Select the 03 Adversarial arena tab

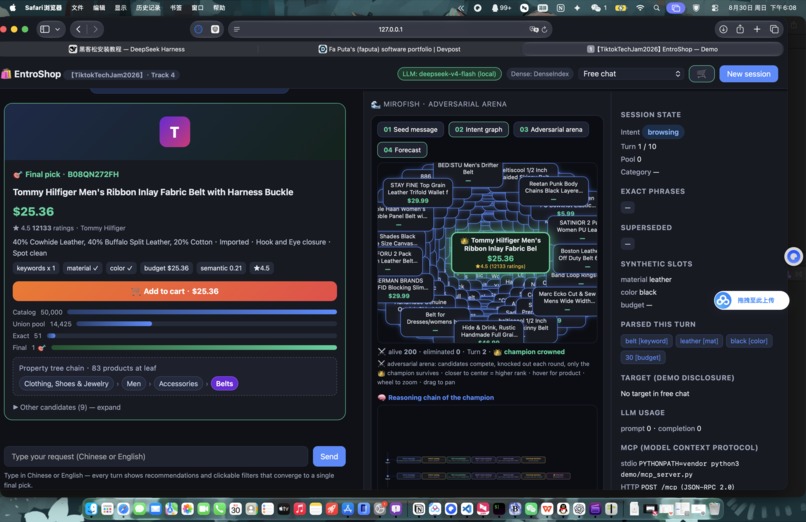(x=551, y=129)
